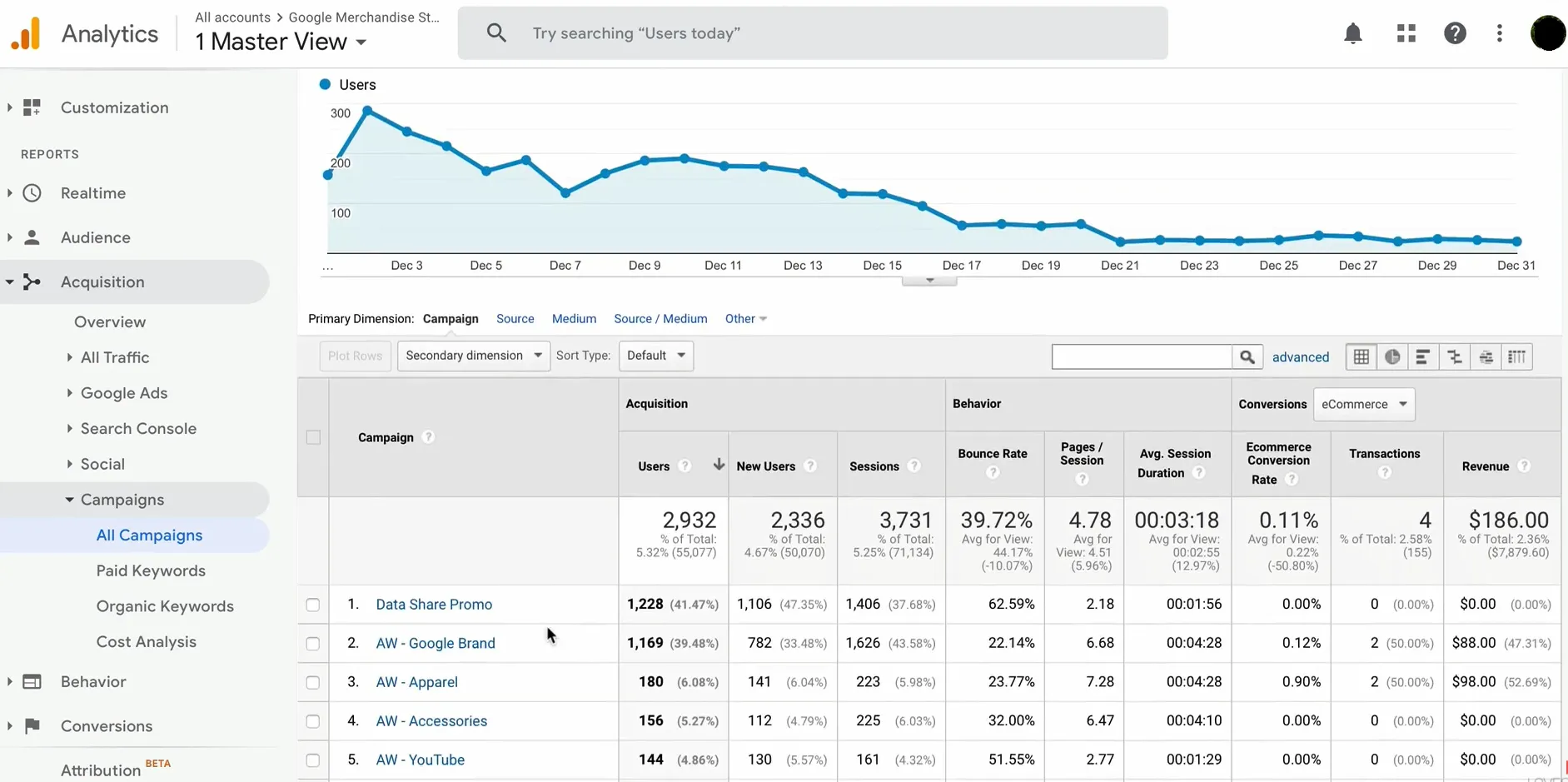Click the Users column sort arrow
The height and width of the screenshot is (782, 1568).
coord(719,465)
